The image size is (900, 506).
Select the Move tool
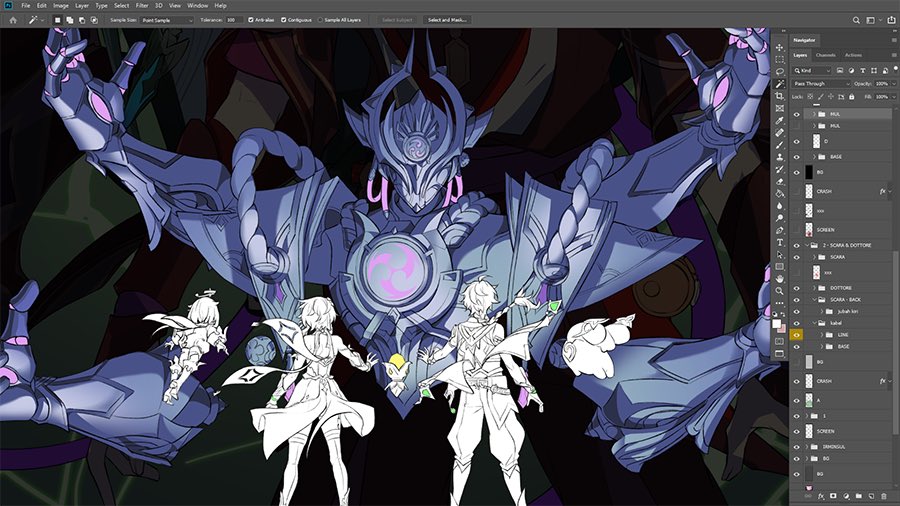pos(779,48)
